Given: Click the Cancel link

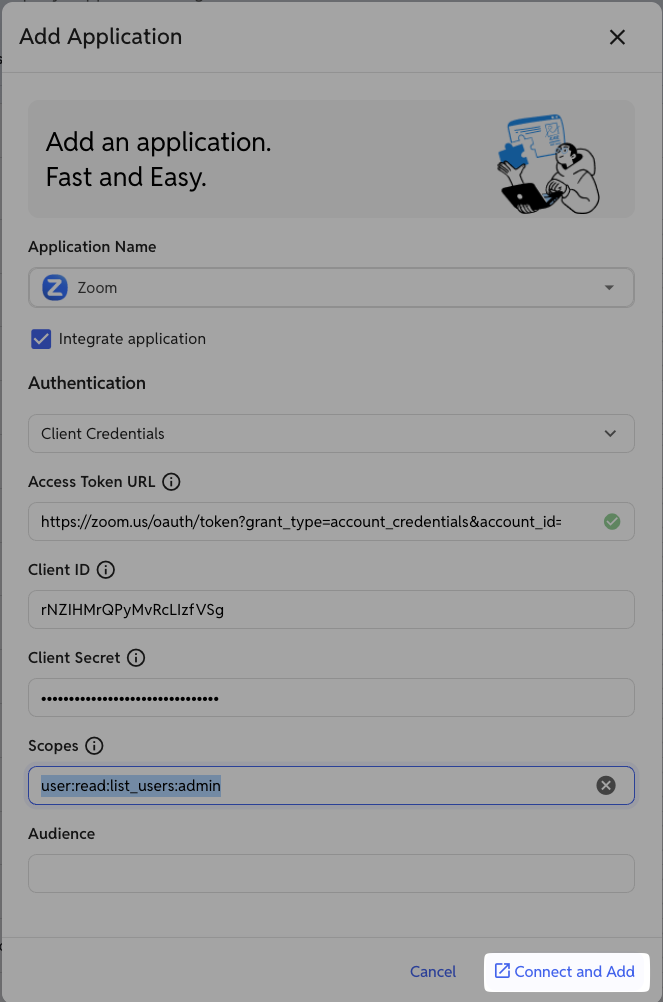Looking at the screenshot, I should (433, 972).
